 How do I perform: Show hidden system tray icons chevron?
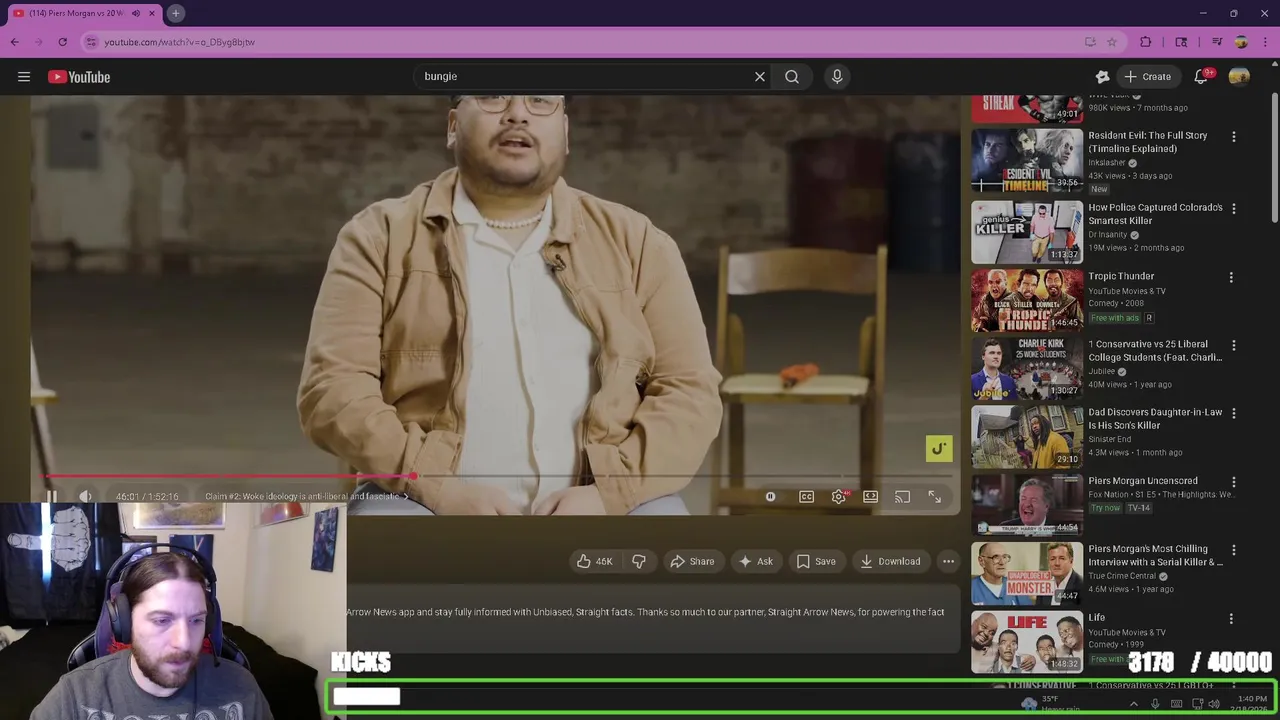coord(1133,704)
